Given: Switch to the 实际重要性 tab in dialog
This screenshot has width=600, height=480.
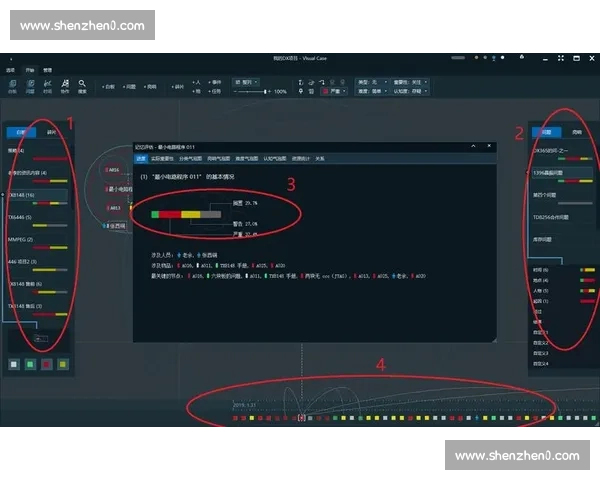Looking at the screenshot, I should click(x=163, y=158).
